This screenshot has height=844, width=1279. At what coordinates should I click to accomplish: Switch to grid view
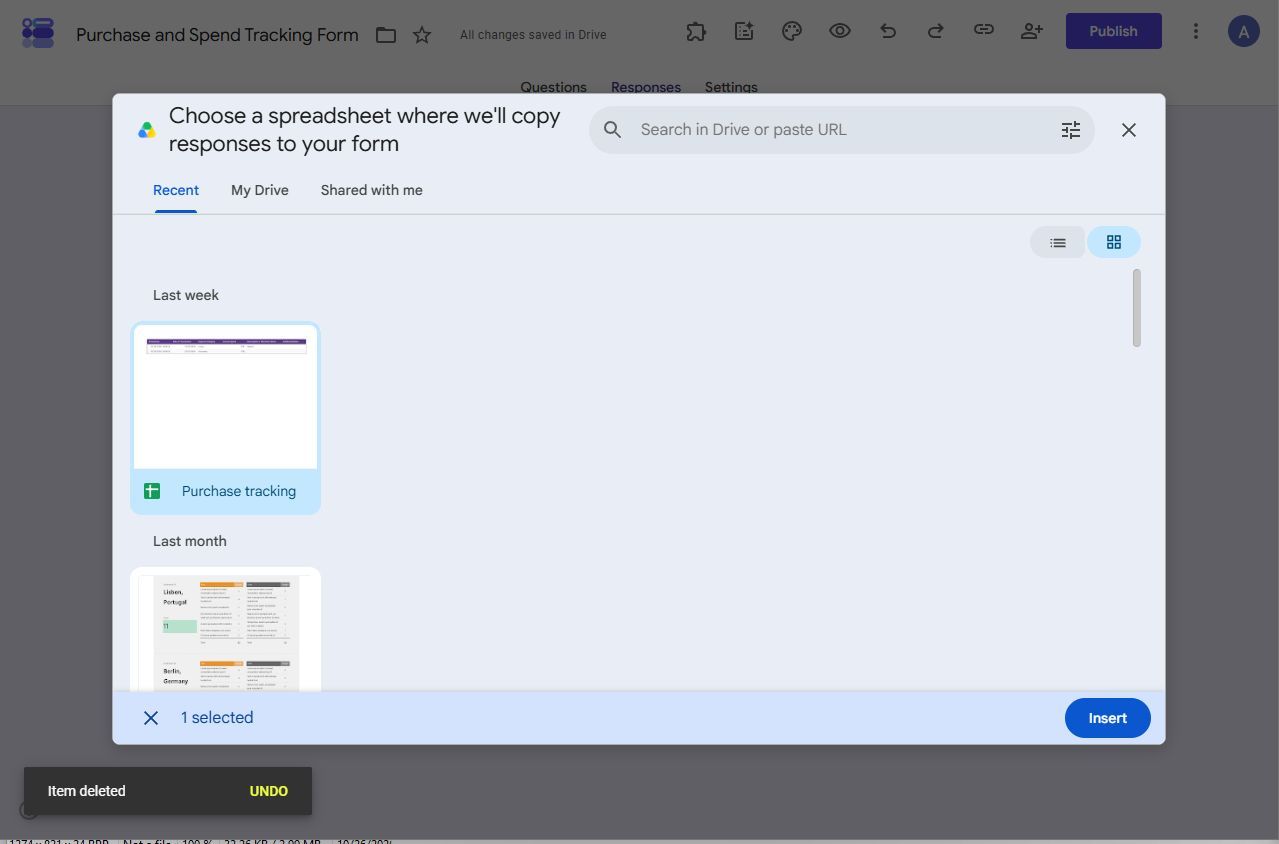pos(1114,242)
